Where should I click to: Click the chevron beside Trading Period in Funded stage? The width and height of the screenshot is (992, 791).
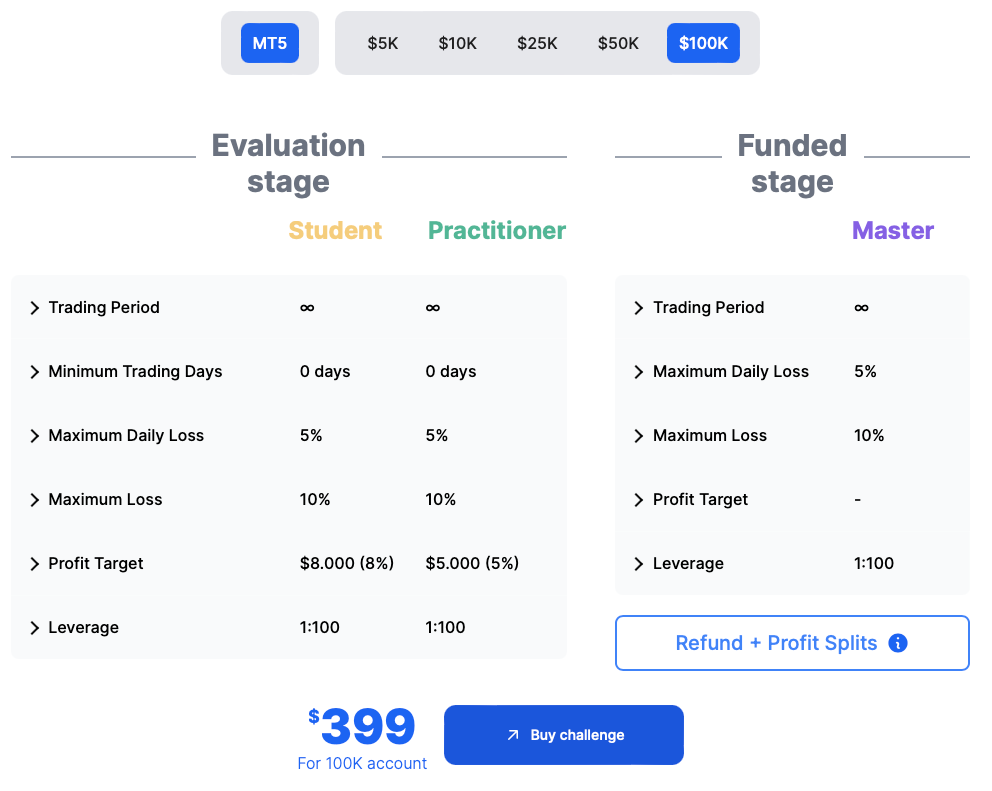coord(639,308)
